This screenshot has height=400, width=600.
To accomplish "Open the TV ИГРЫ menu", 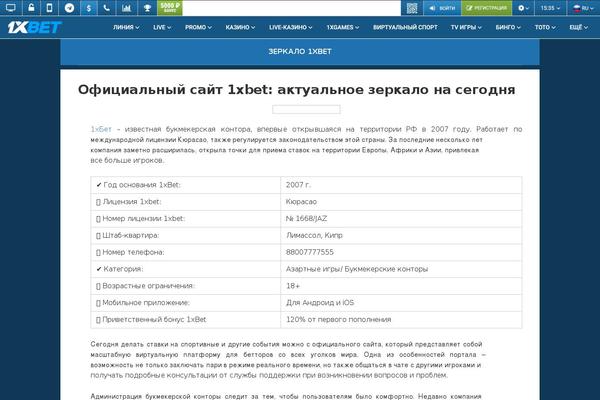I will tap(466, 27).
